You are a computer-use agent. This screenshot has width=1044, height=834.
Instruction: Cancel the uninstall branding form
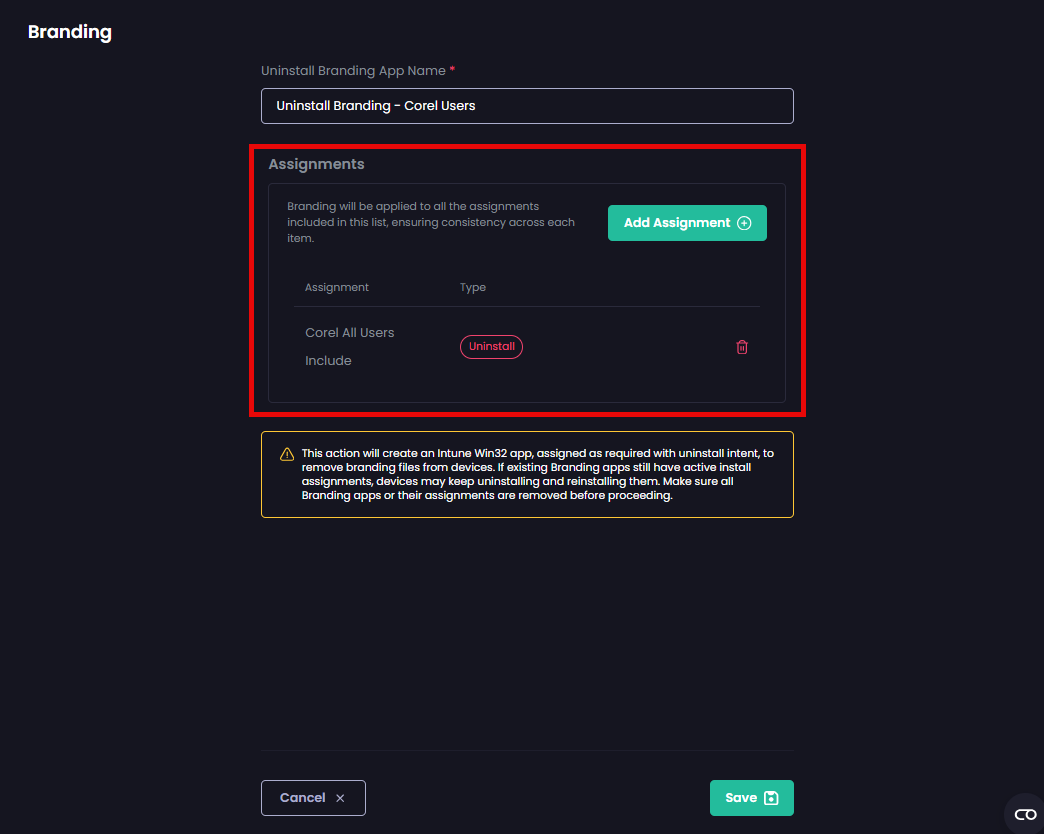pyautogui.click(x=313, y=798)
